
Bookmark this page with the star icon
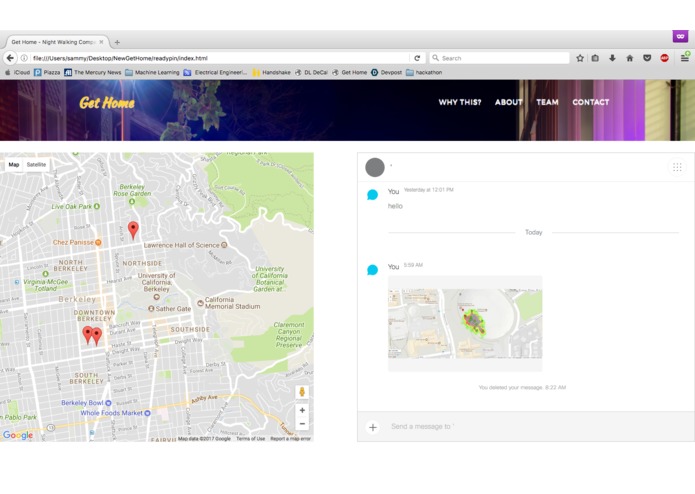[x=580, y=58]
